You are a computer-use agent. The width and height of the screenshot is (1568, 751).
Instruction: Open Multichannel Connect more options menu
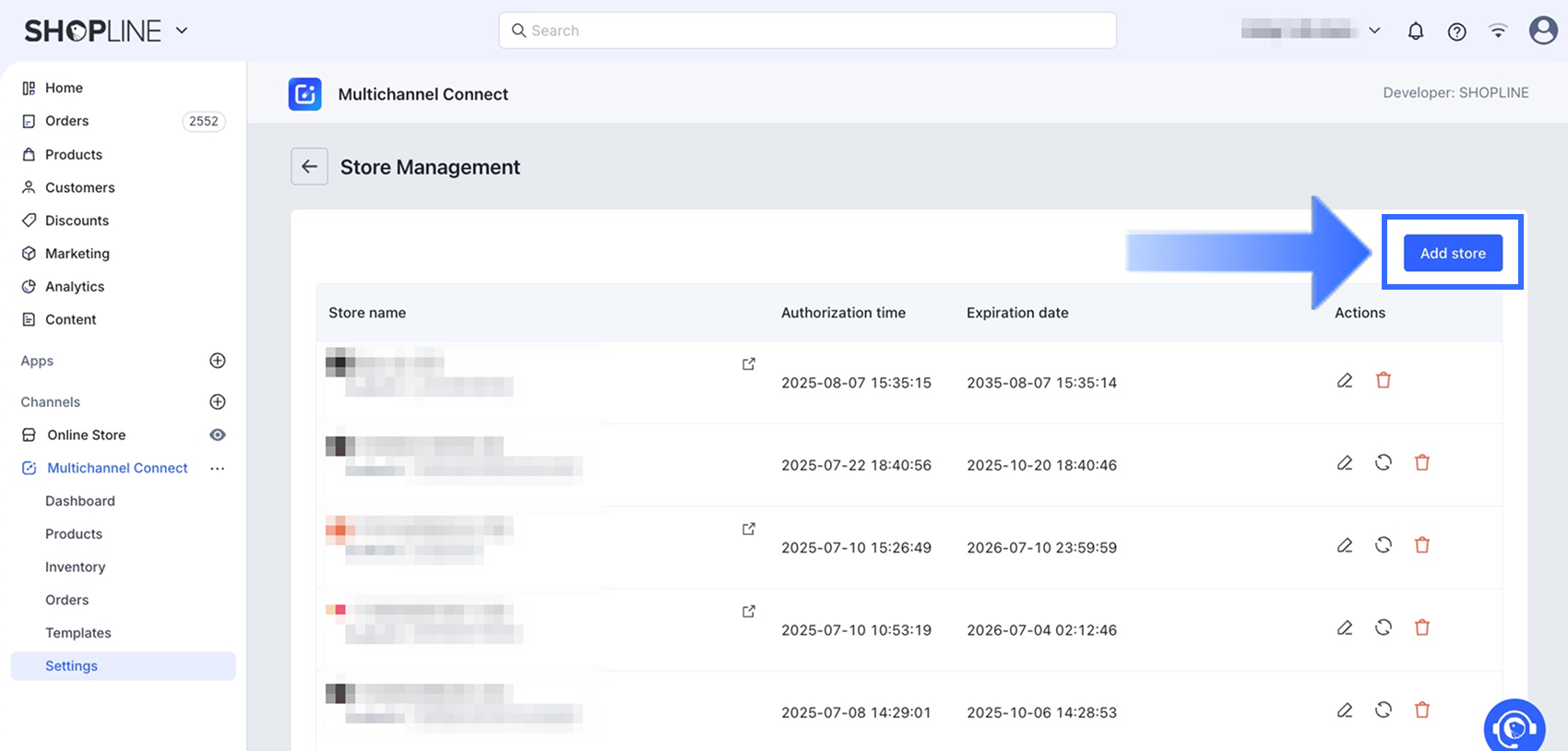(x=218, y=469)
